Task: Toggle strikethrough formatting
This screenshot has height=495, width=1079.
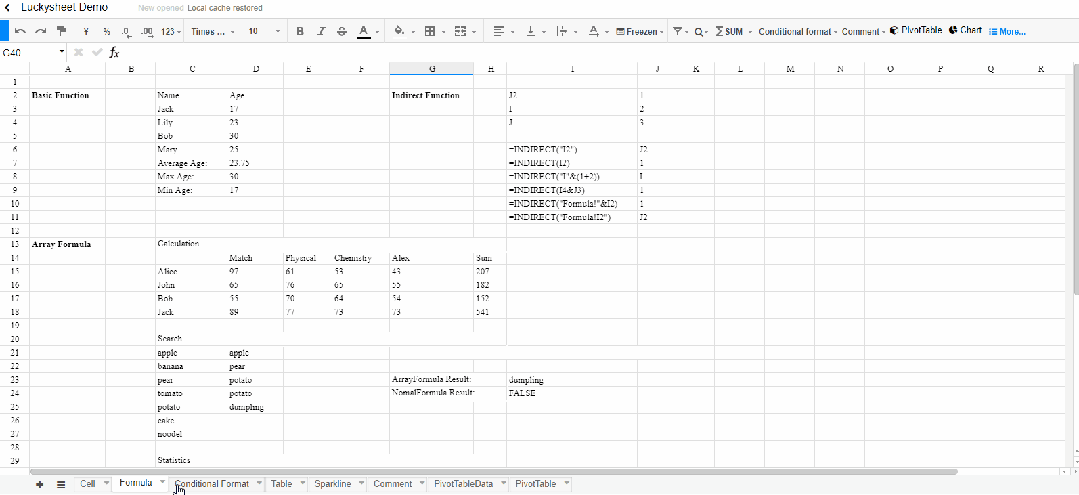Action: (342, 32)
